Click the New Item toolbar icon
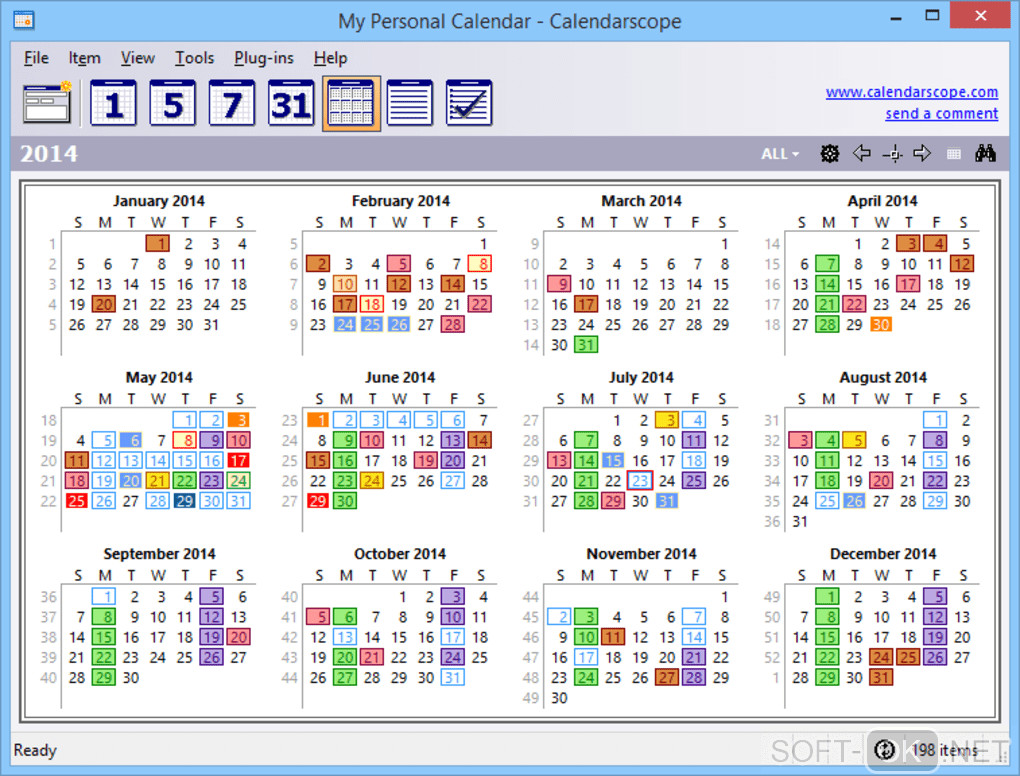The width and height of the screenshot is (1020, 776). 46,103
